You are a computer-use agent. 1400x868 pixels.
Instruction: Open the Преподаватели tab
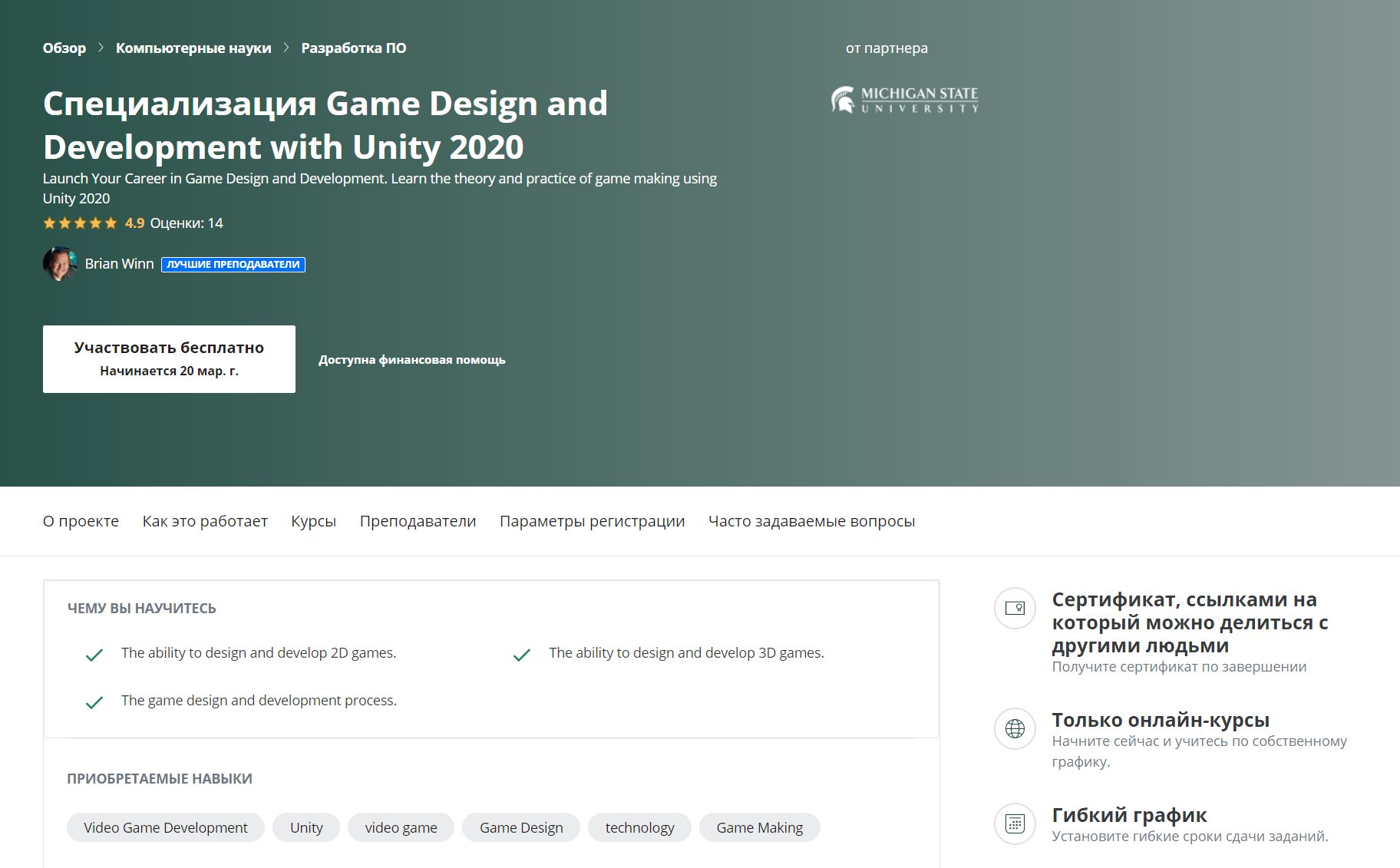tap(418, 521)
